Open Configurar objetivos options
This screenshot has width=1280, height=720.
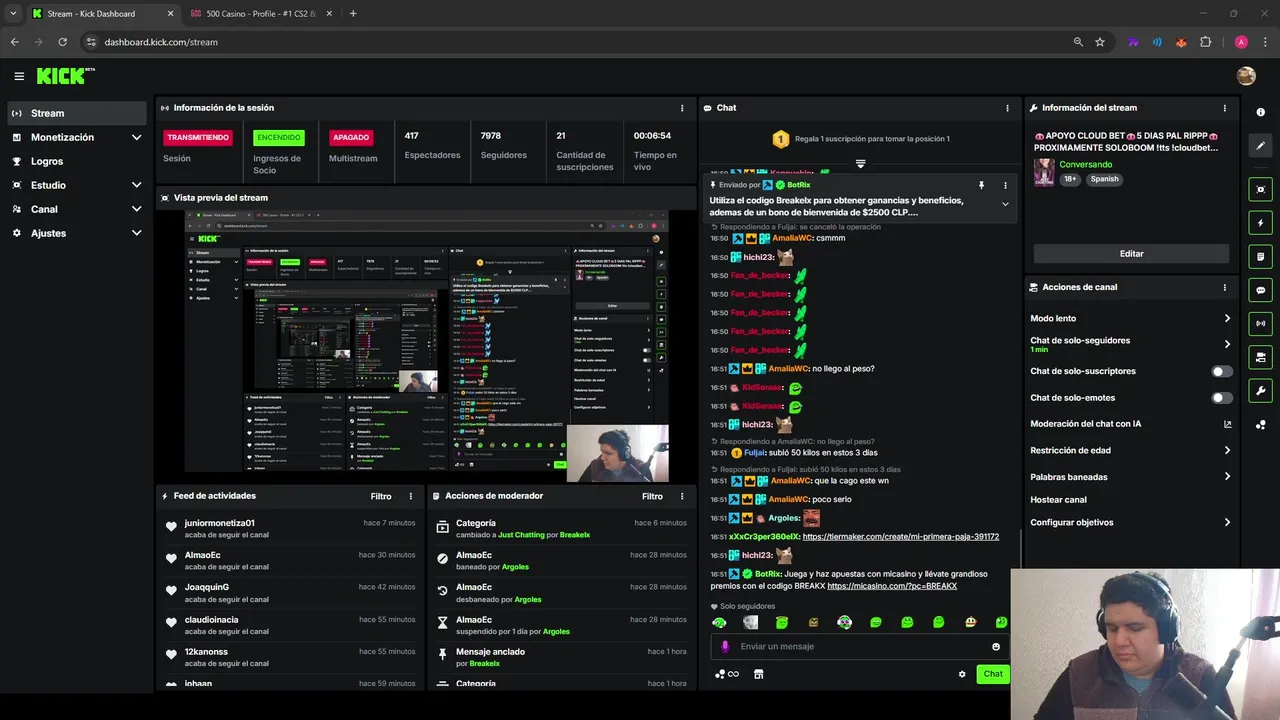click(1131, 522)
